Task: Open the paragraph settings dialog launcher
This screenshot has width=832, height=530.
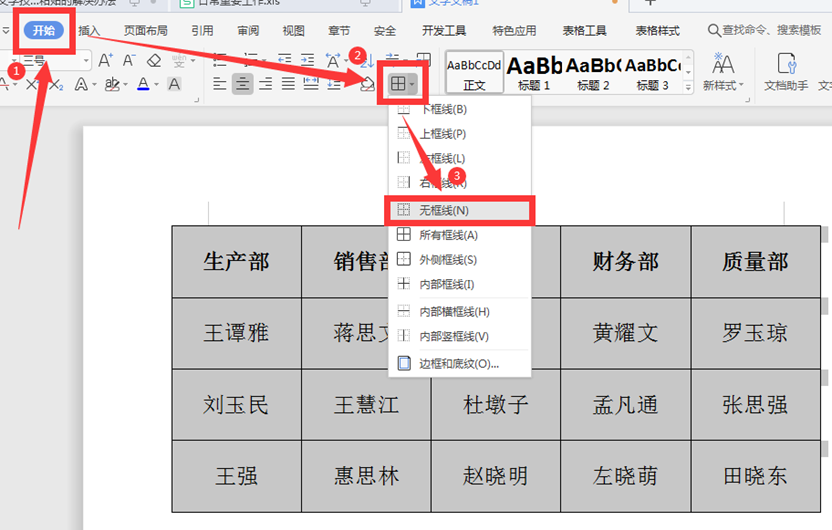Action: pos(196,100)
